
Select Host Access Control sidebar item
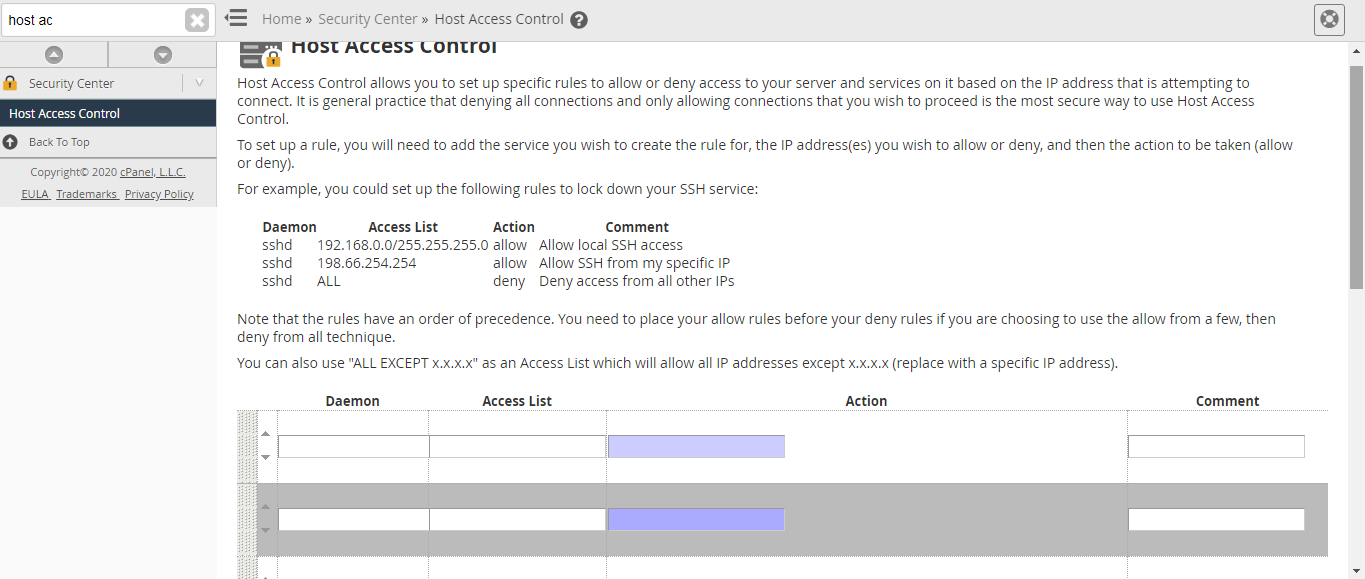pyautogui.click(x=108, y=113)
